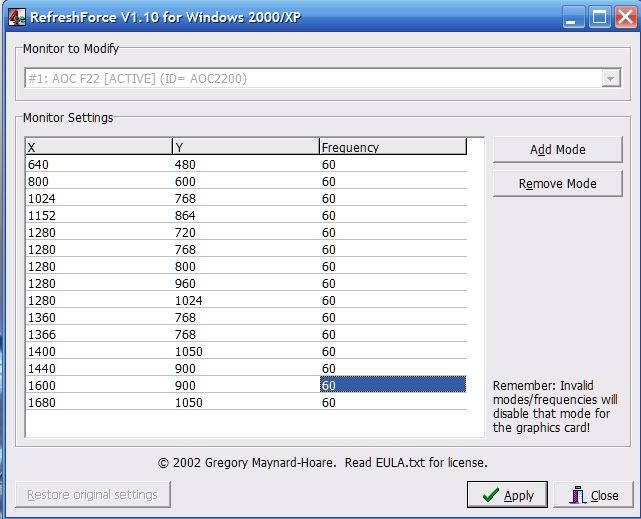The image size is (641, 519).
Task: Click the X column header
Action: point(99,147)
